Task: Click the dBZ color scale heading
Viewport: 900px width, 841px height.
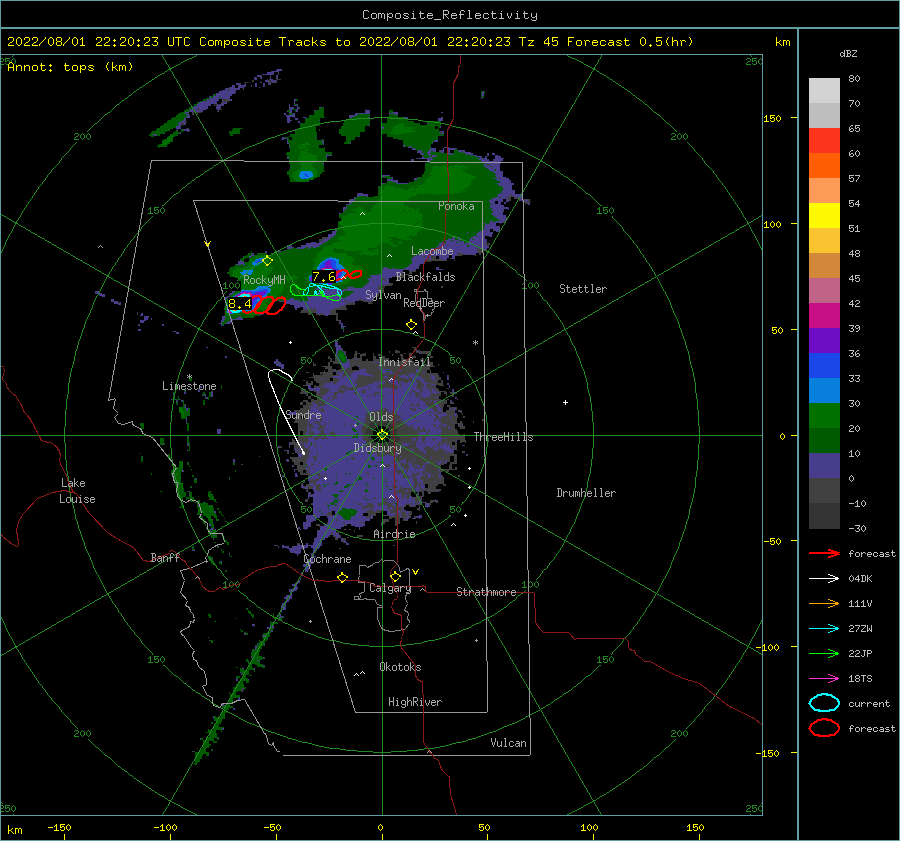Action: [848, 53]
